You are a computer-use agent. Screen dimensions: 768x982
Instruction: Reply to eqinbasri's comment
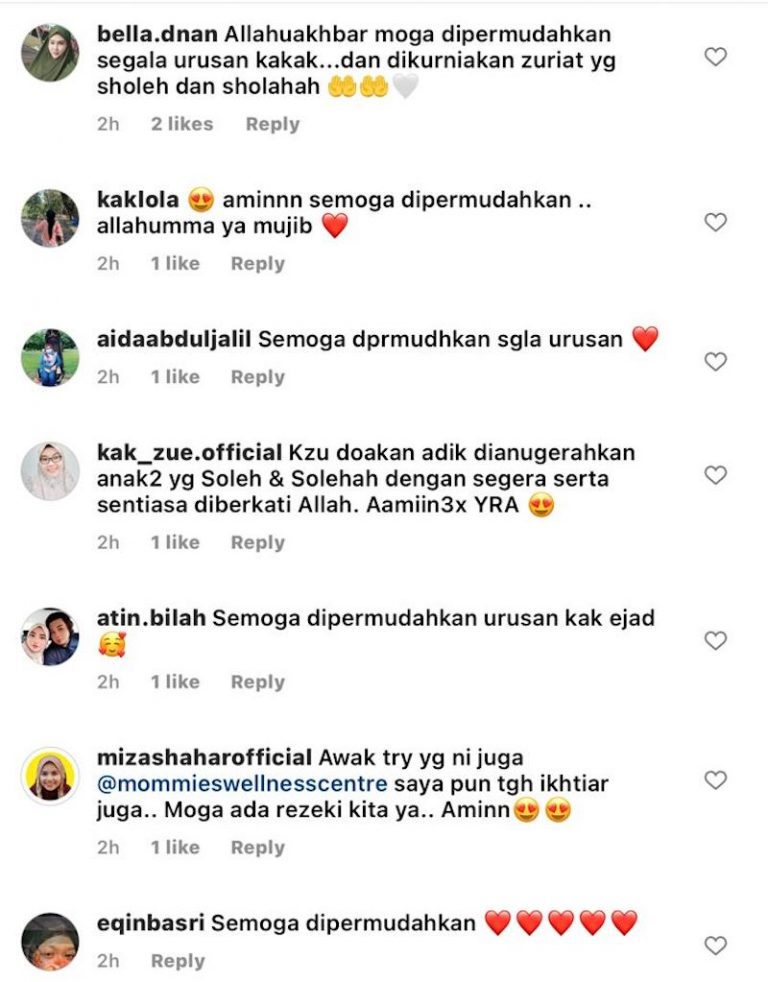178,961
